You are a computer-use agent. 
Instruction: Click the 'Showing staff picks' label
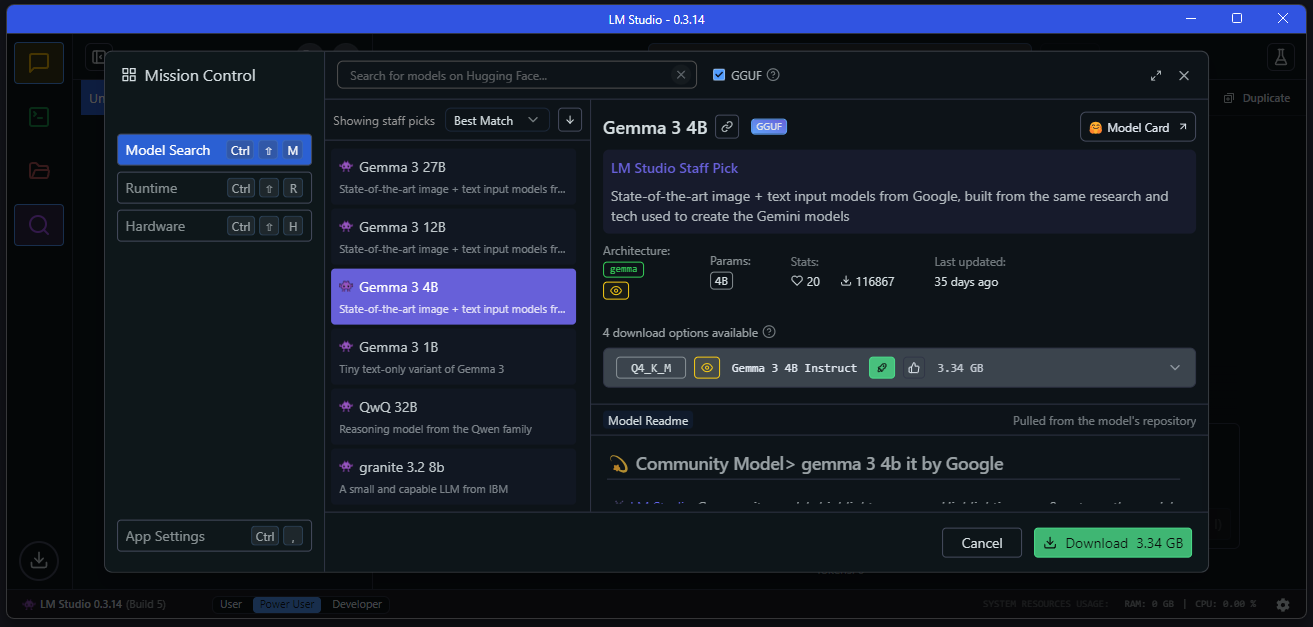click(x=384, y=121)
